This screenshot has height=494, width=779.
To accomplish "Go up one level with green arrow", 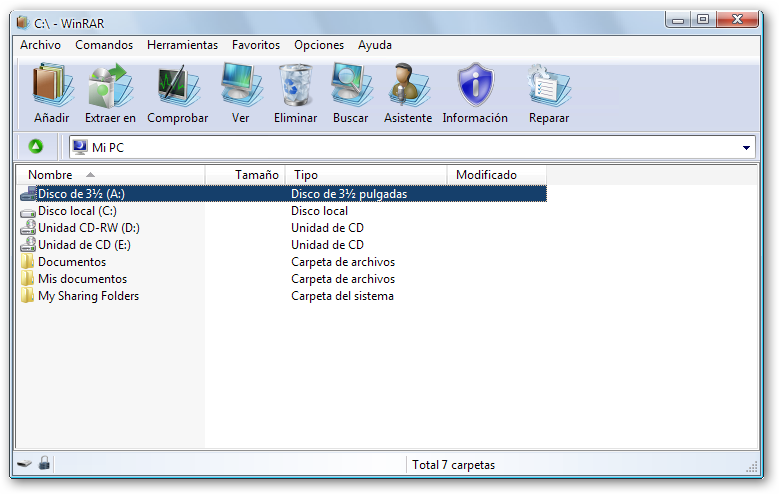I will pyautogui.click(x=36, y=147).
